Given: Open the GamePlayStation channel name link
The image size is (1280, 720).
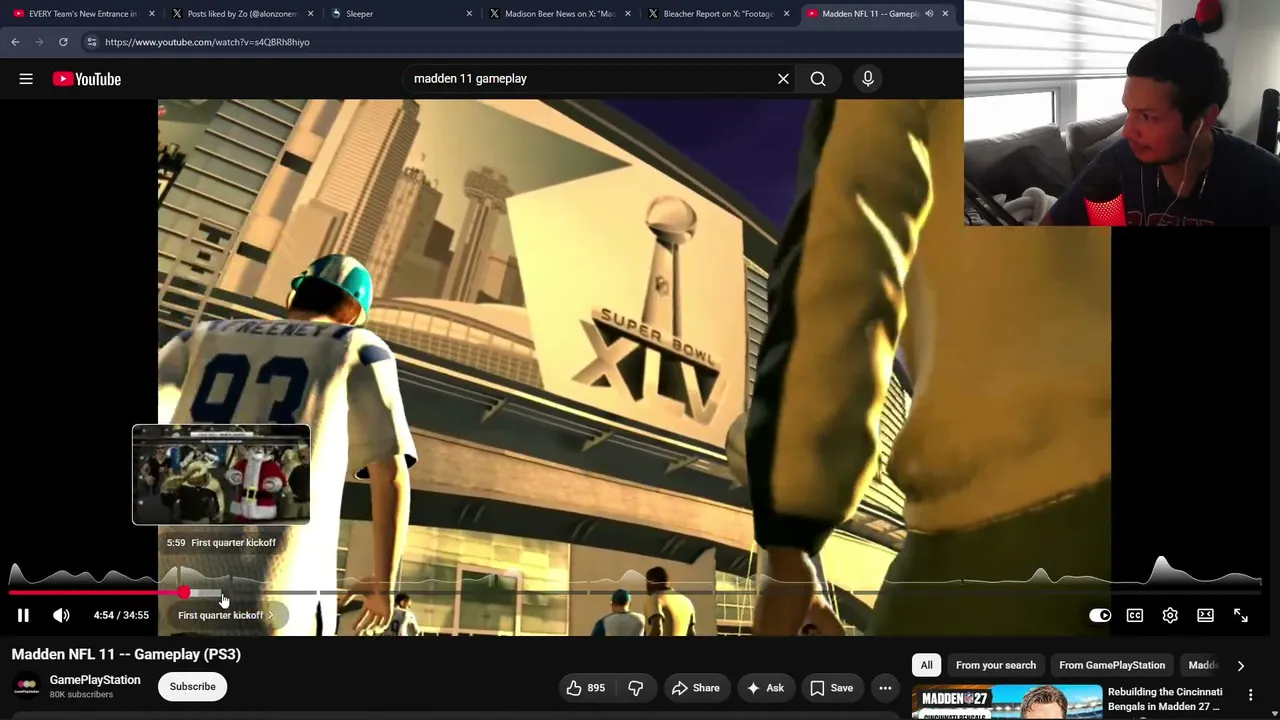Looking at the screenshot, I should 95,680.
